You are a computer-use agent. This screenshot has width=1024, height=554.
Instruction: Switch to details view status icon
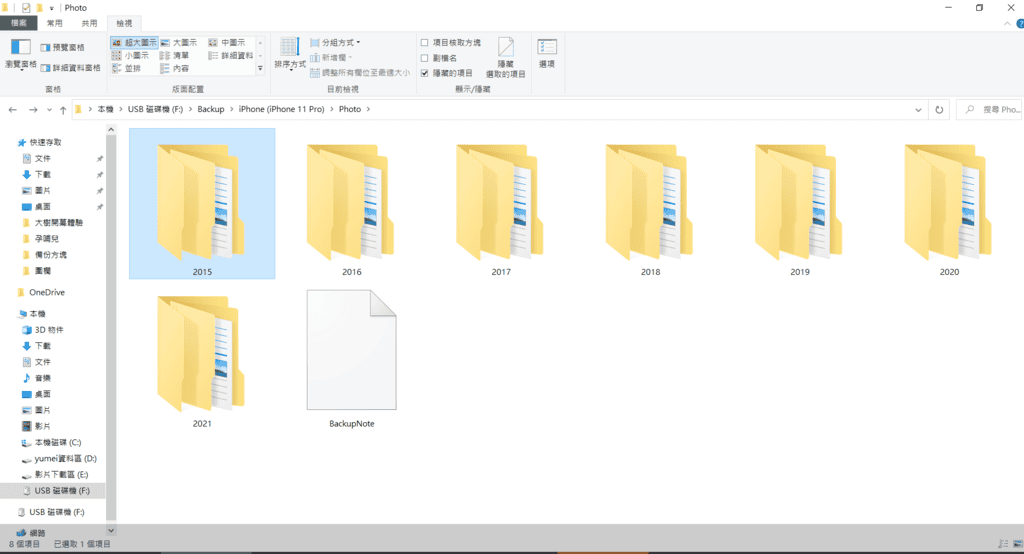click(1003, 544)
